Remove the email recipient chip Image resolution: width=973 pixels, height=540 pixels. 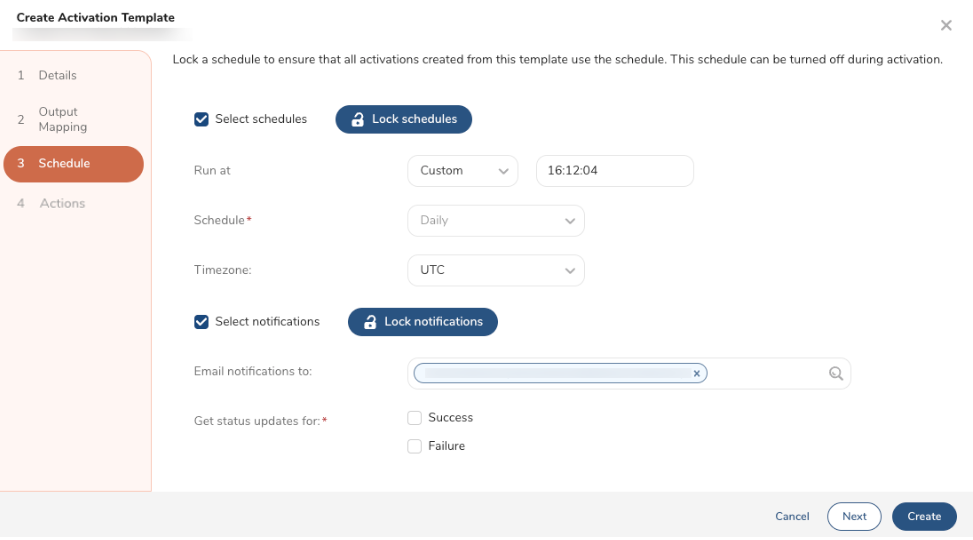[697, 373]
